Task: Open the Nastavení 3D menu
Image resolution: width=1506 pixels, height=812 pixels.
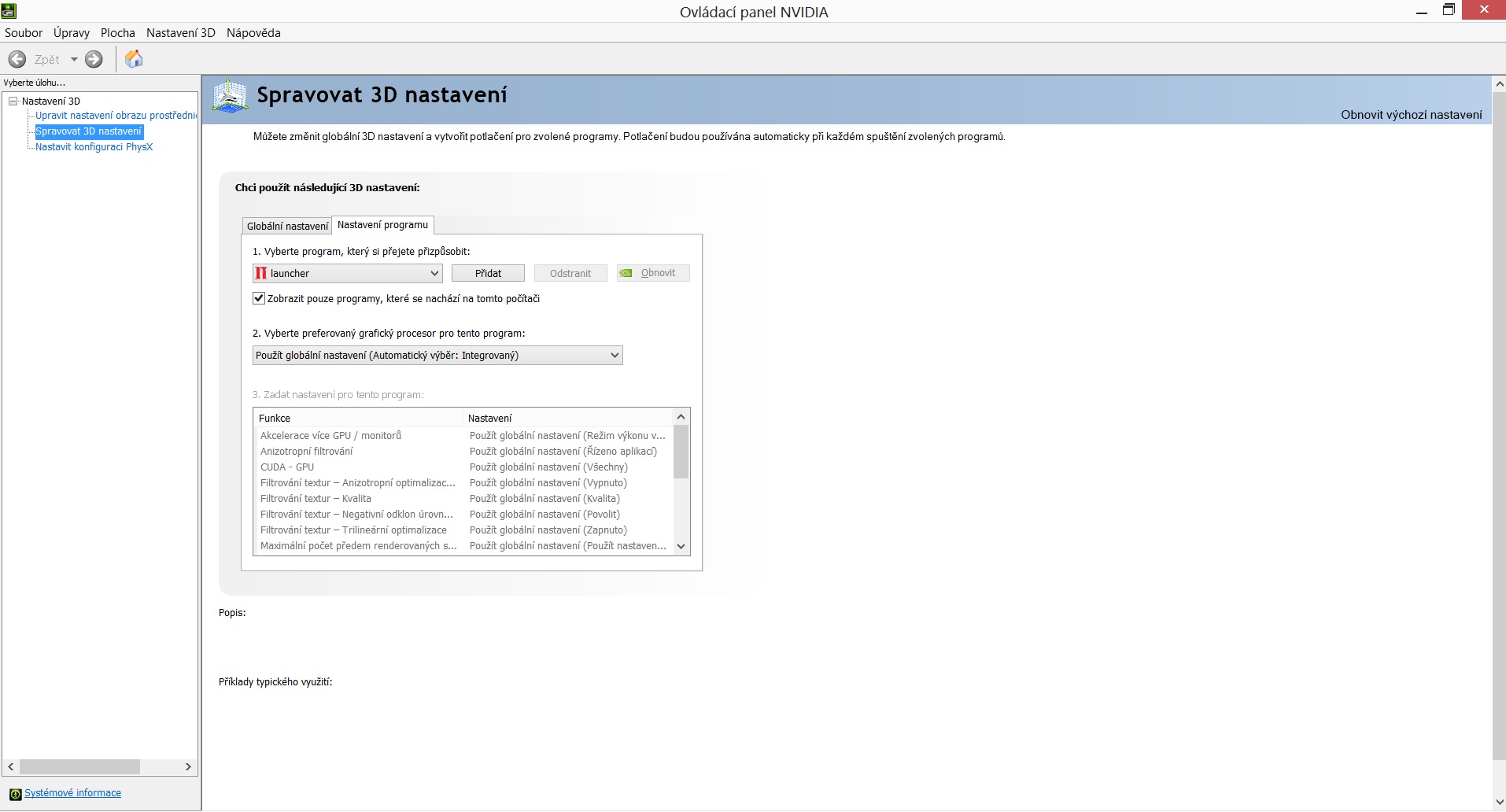Action: (181, 33)
